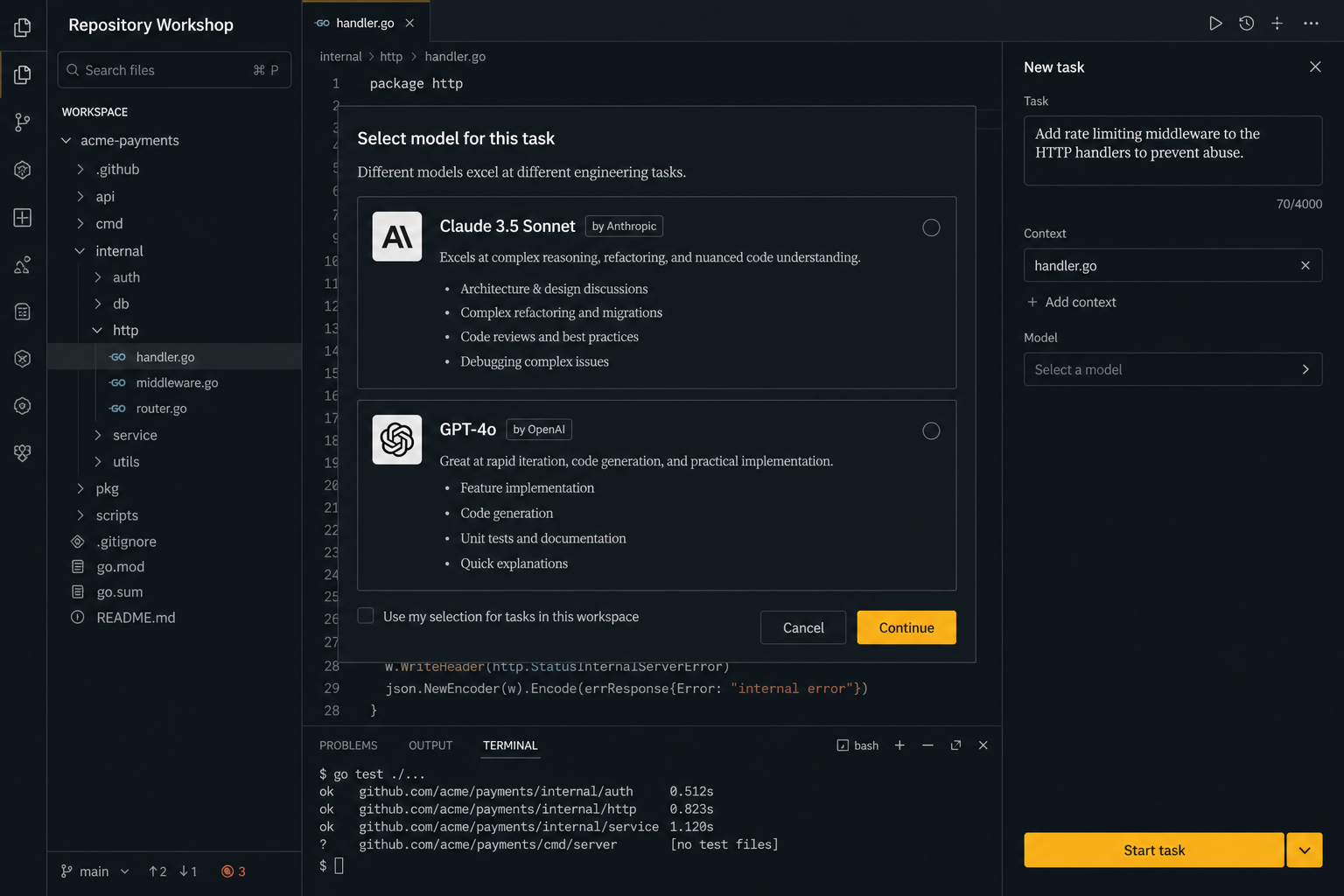Viewport: 1344px width, 896px height.
Task: Click the Search files input
Action: (174, 70)
